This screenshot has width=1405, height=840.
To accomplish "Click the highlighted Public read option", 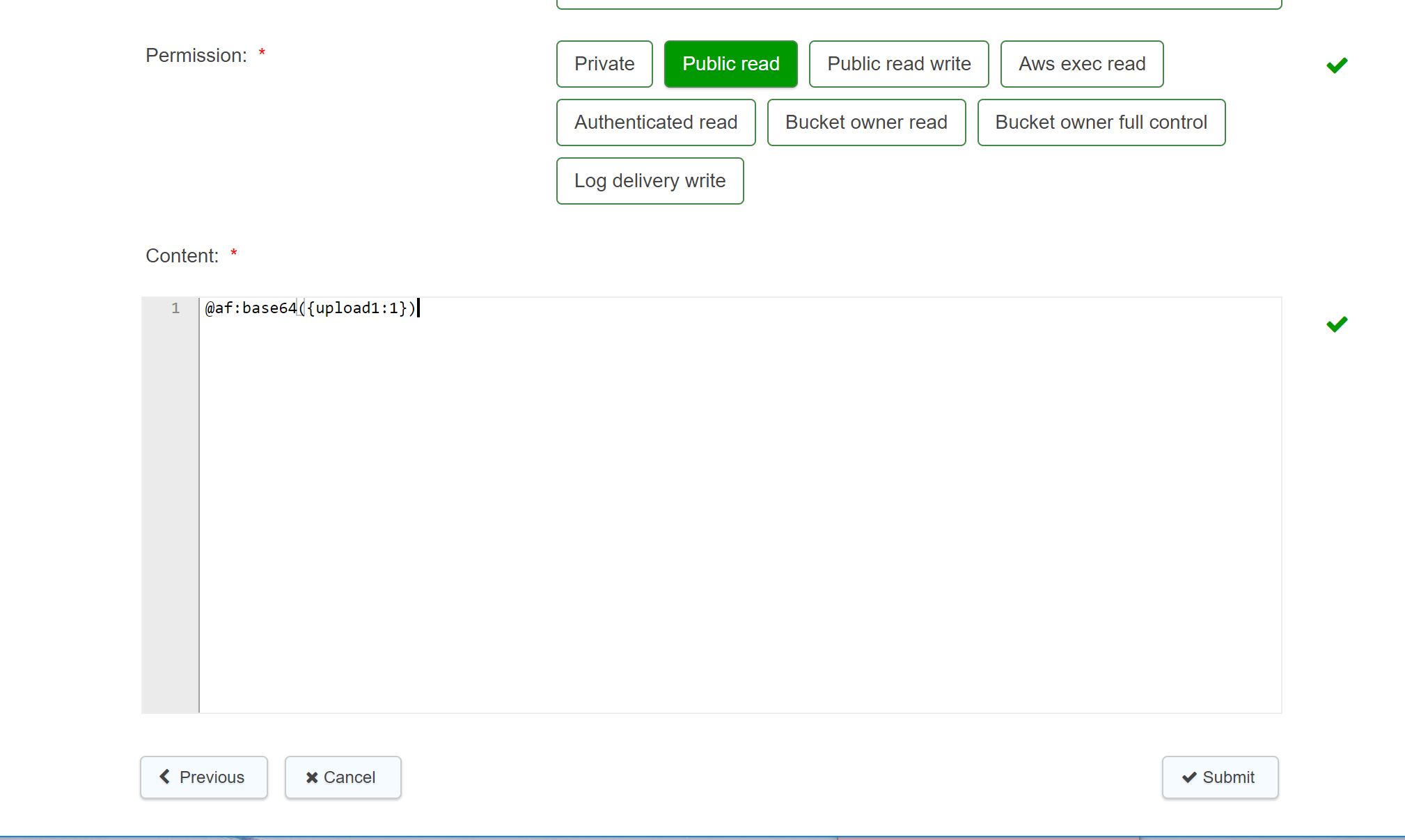I will [730, 63].
